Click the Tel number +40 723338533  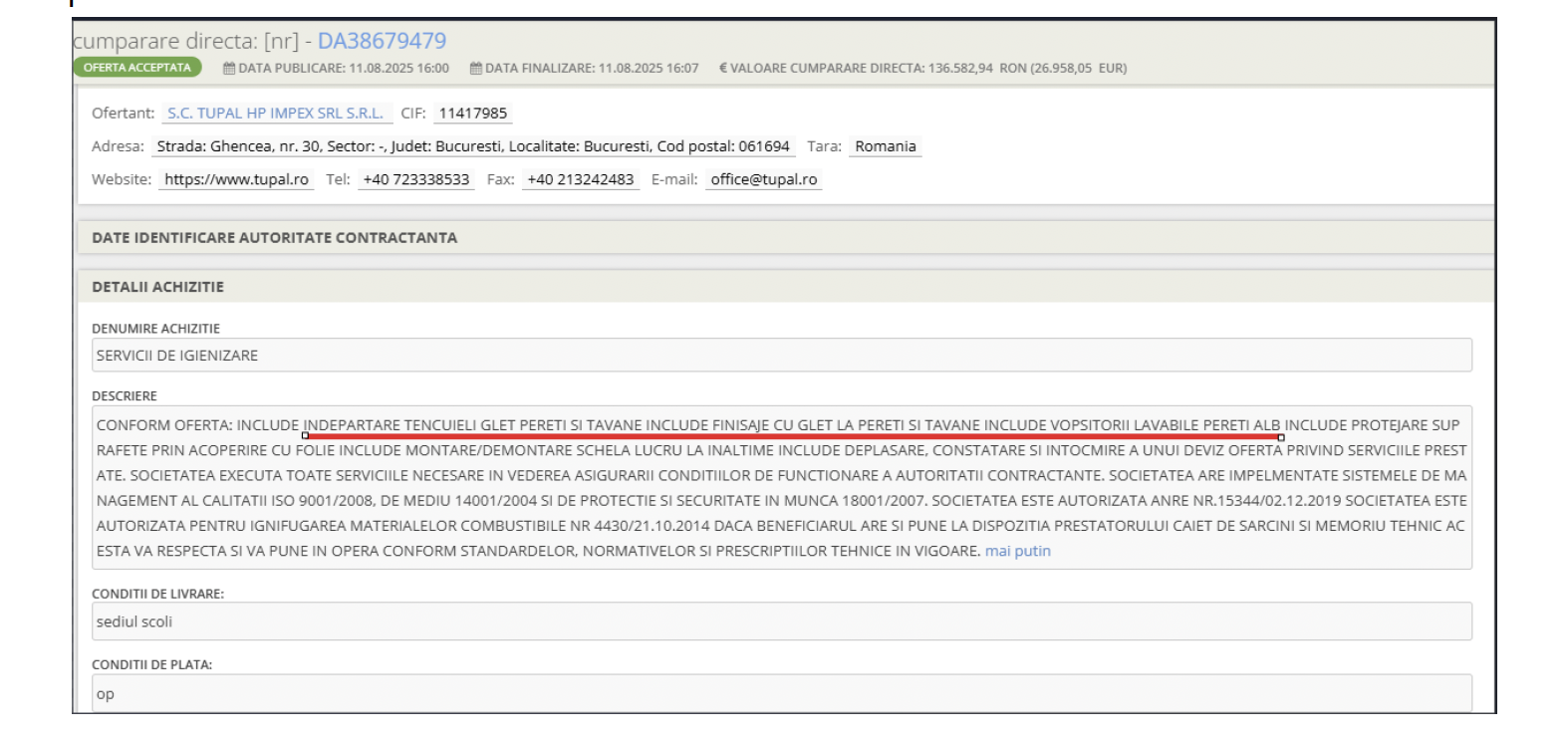[x=415, y=179]
